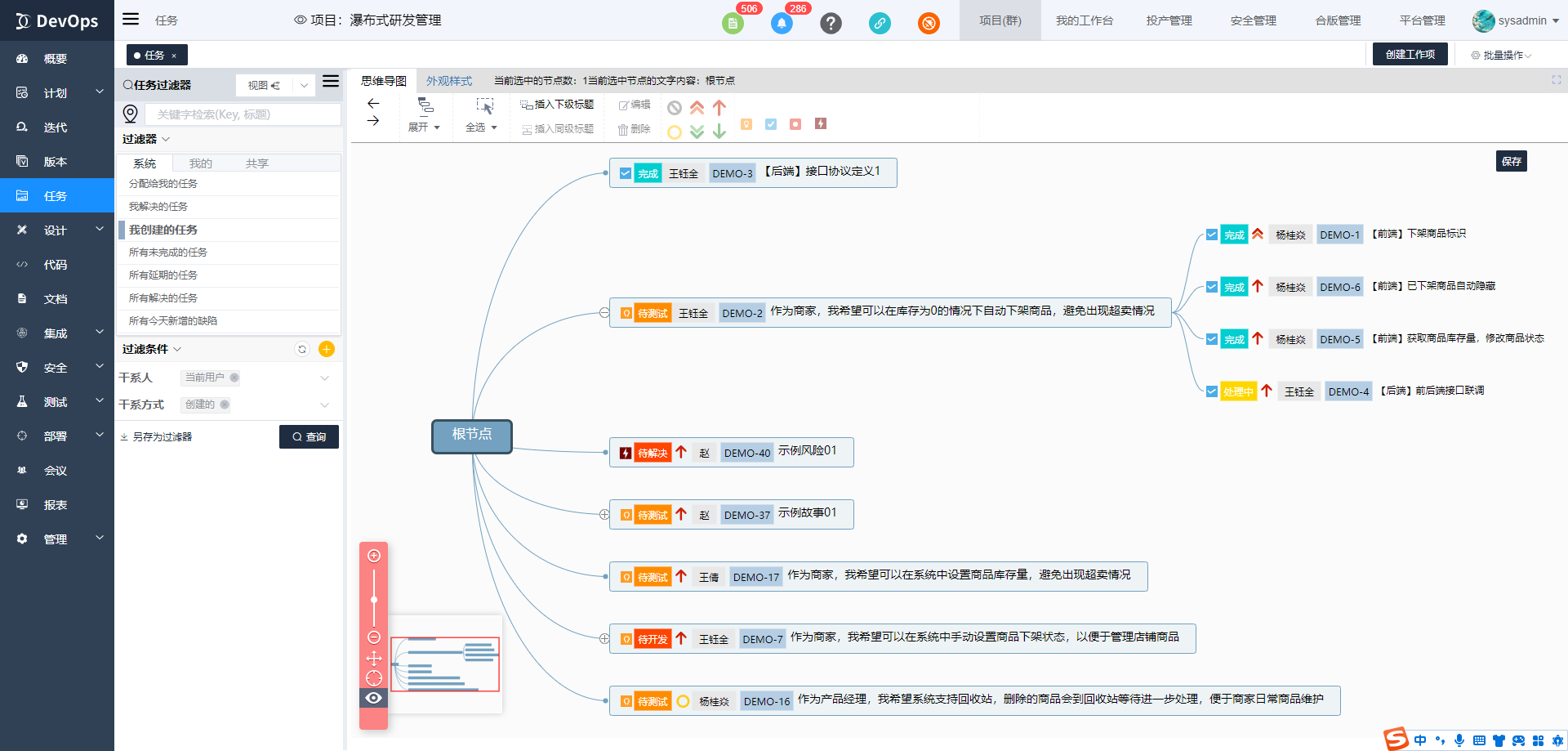Click the green double-down priority arrow in toolbar

coord(697,132)
